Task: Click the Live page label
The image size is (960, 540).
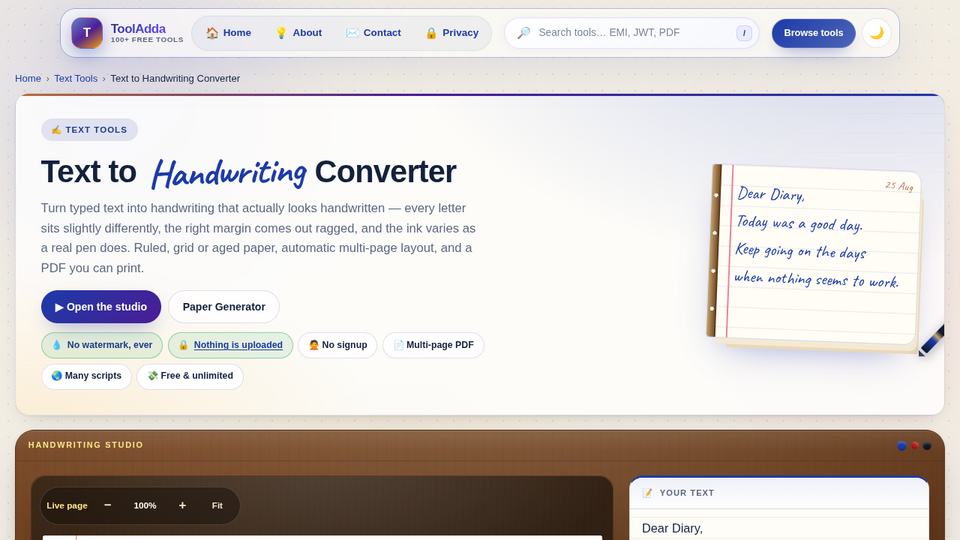Action: click(x=67, y=506)
